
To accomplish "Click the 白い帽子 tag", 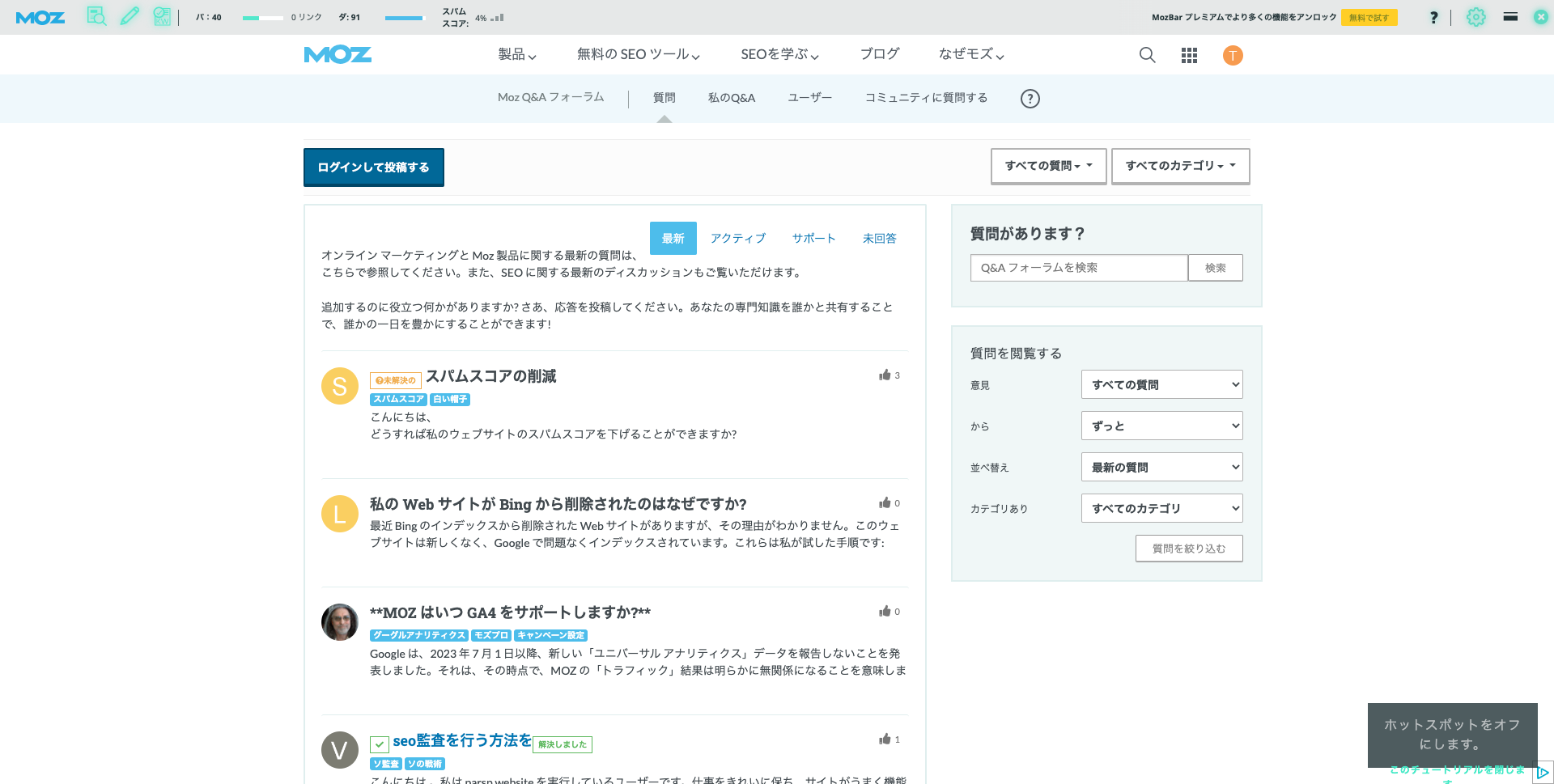I will 450,400.
